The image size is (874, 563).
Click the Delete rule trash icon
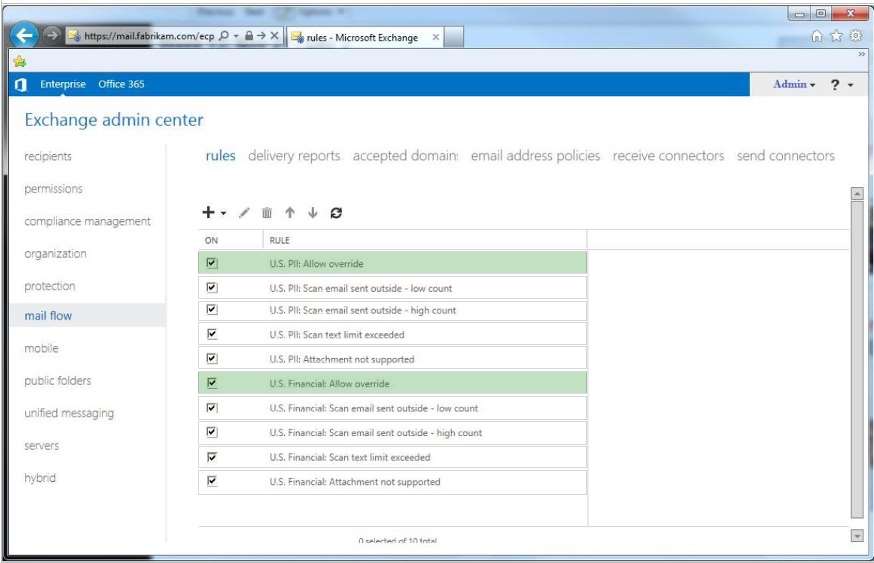[267, 212]
